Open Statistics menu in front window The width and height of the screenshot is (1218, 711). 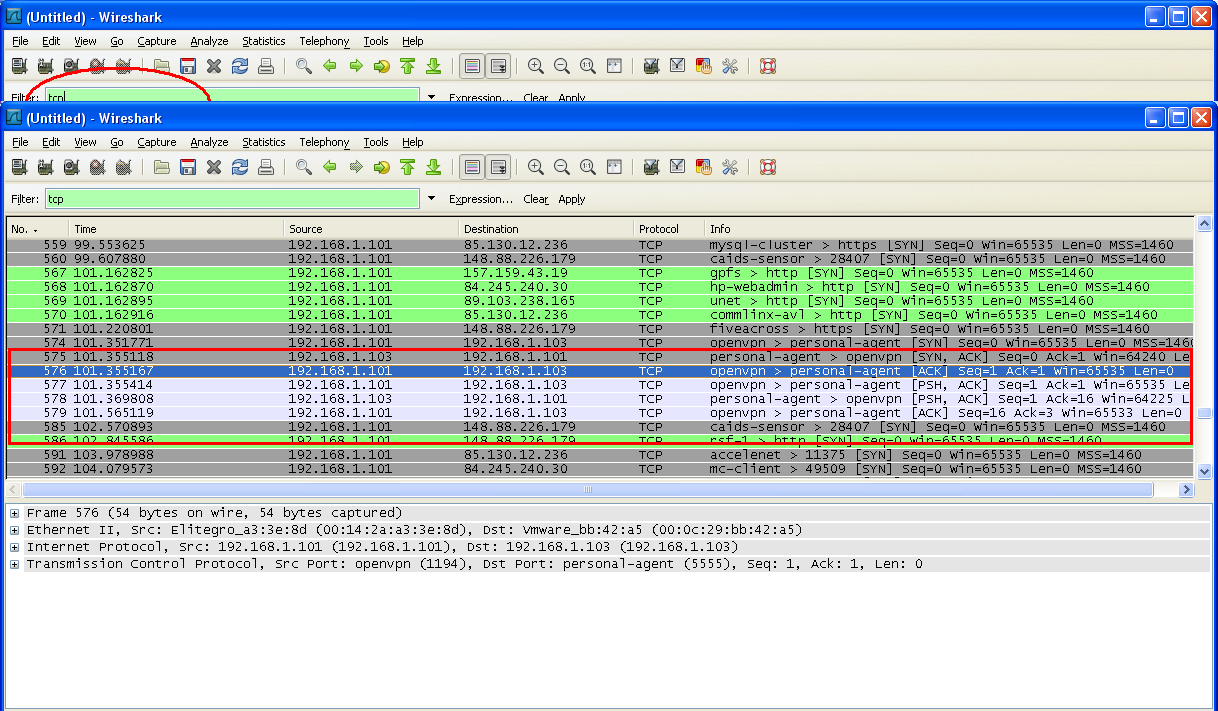pyautogui.click(x=264, y=142)
